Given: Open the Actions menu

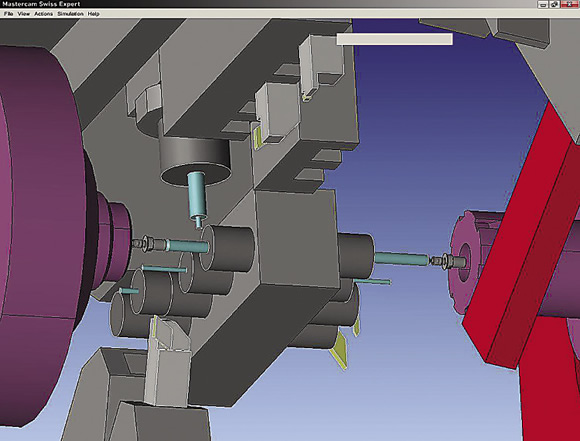Looking at the screenshot, I should point(44,14).
